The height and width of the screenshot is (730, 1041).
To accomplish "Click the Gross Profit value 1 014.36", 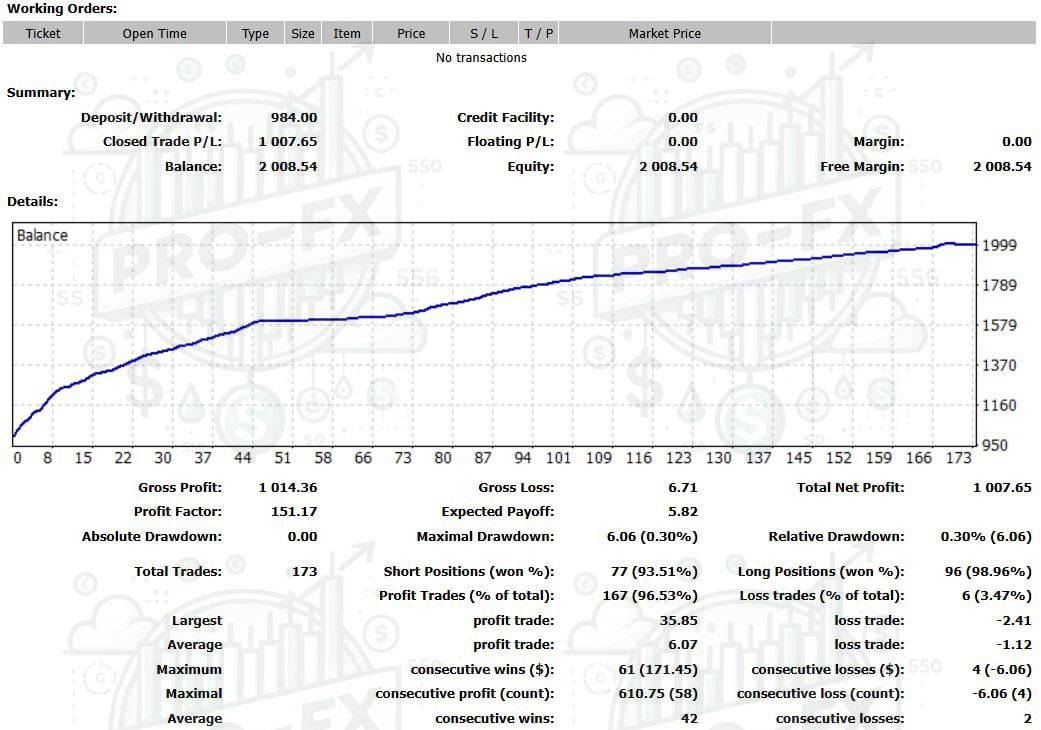I will pos(287,488).
